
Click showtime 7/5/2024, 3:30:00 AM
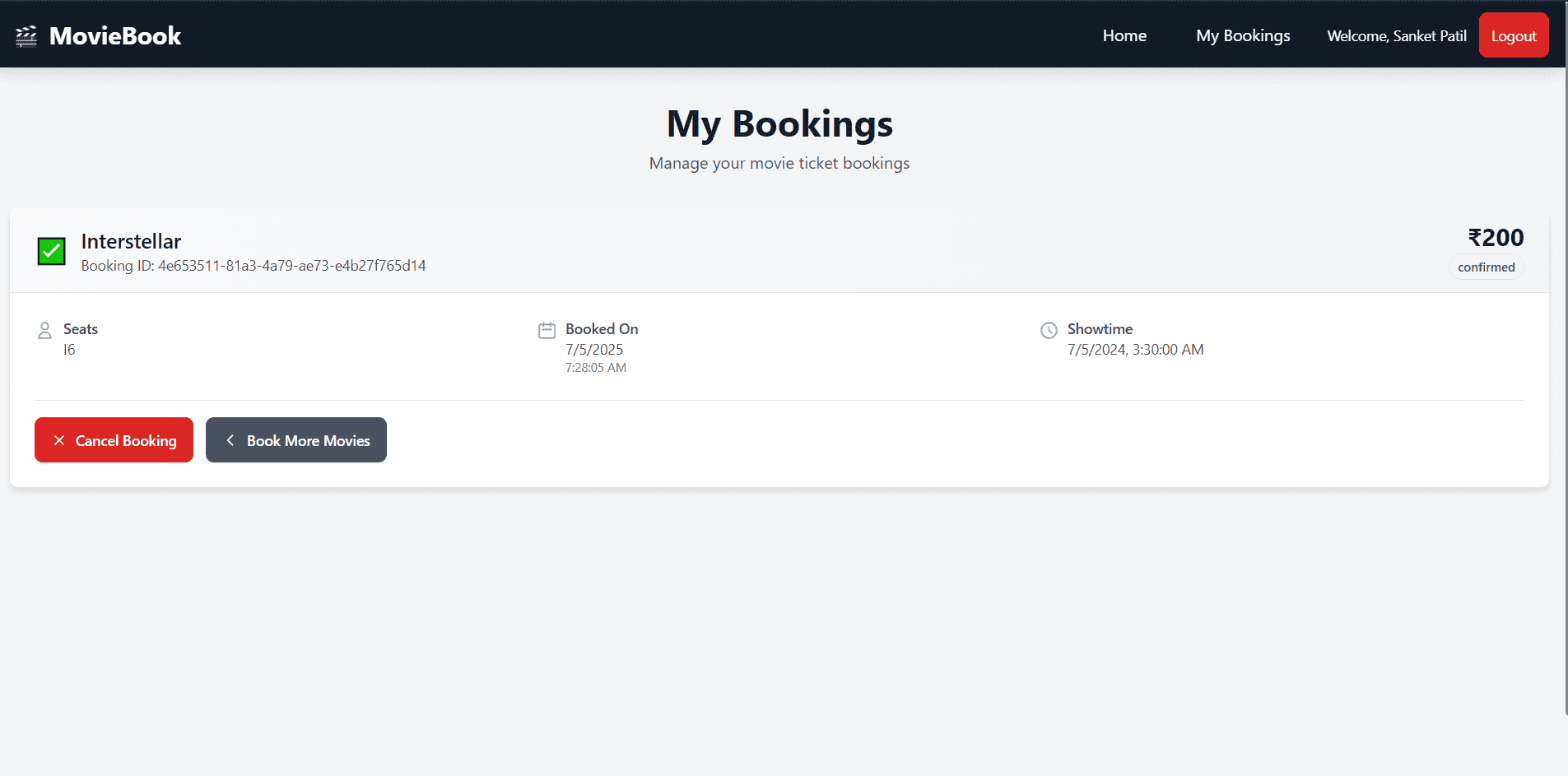[1135, 350]
